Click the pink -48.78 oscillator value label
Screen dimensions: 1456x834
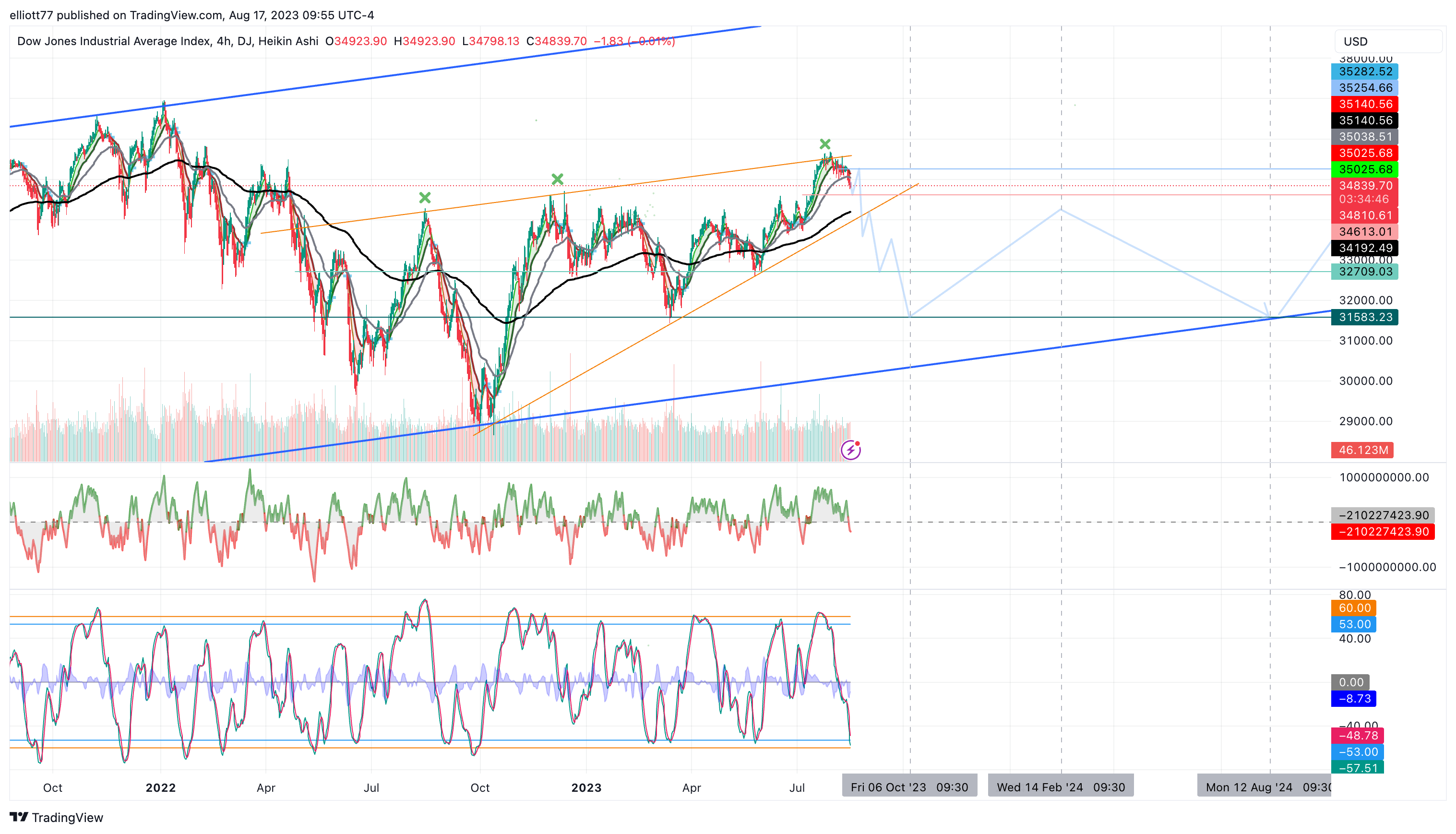[1357, 736]
